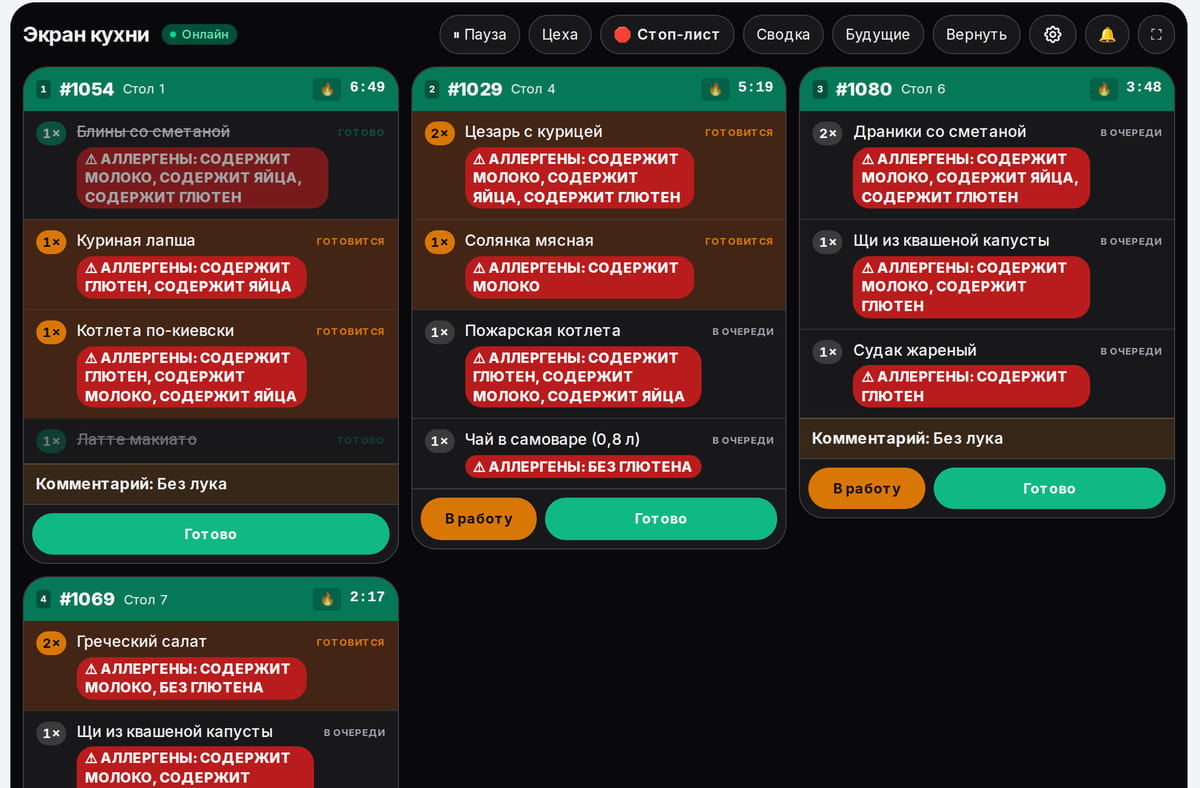
Task: Open the Сводка summary
Action: (783, 34)
